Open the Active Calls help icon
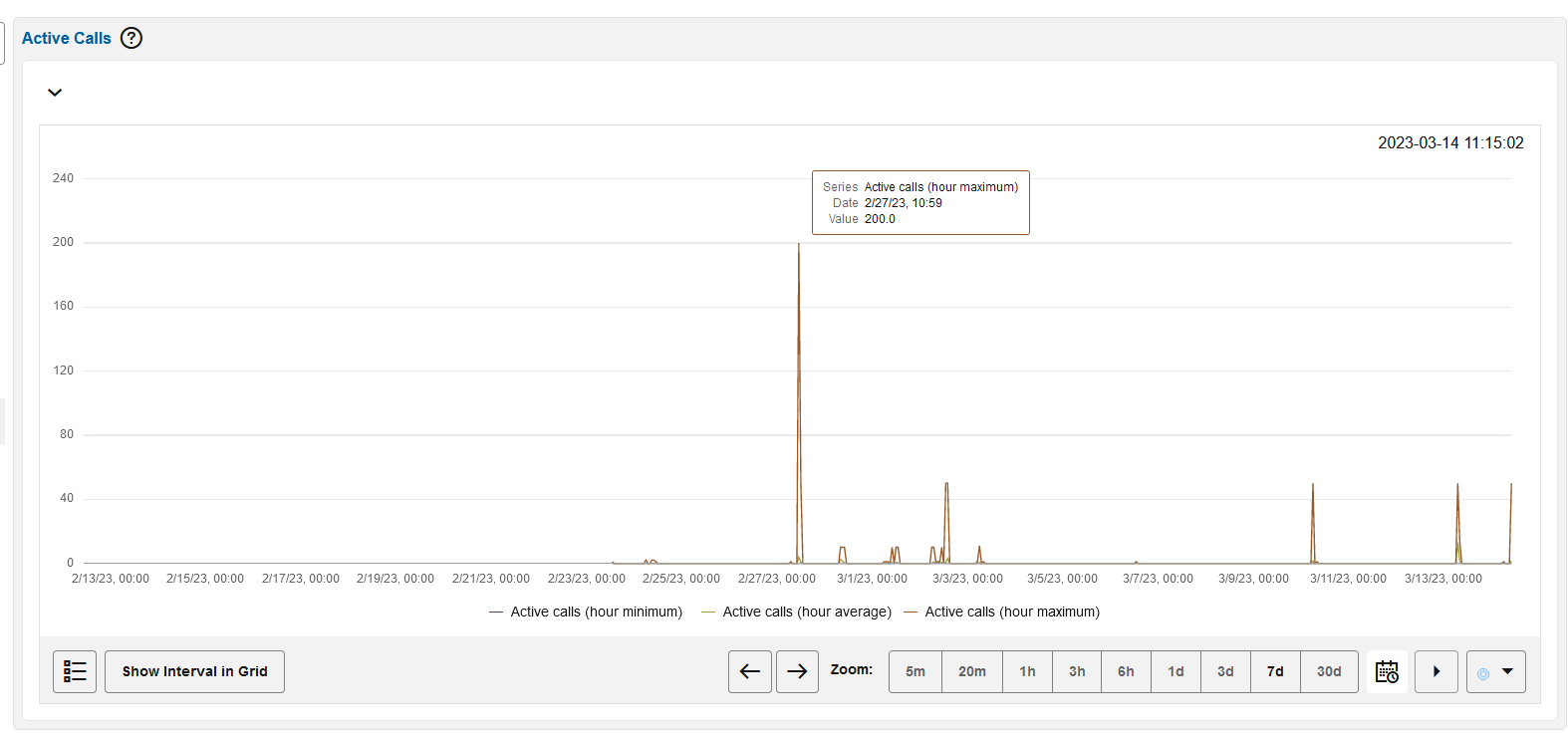The image size is (1568, 738). (131, 38)
